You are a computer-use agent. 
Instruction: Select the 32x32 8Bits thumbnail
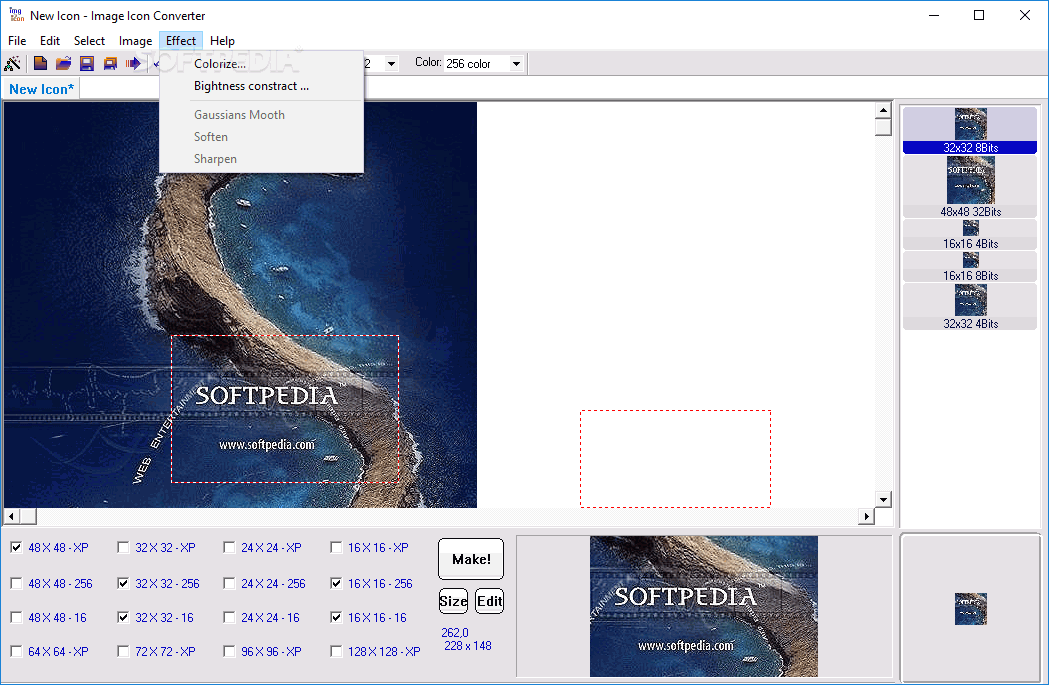tap(970, 130)
